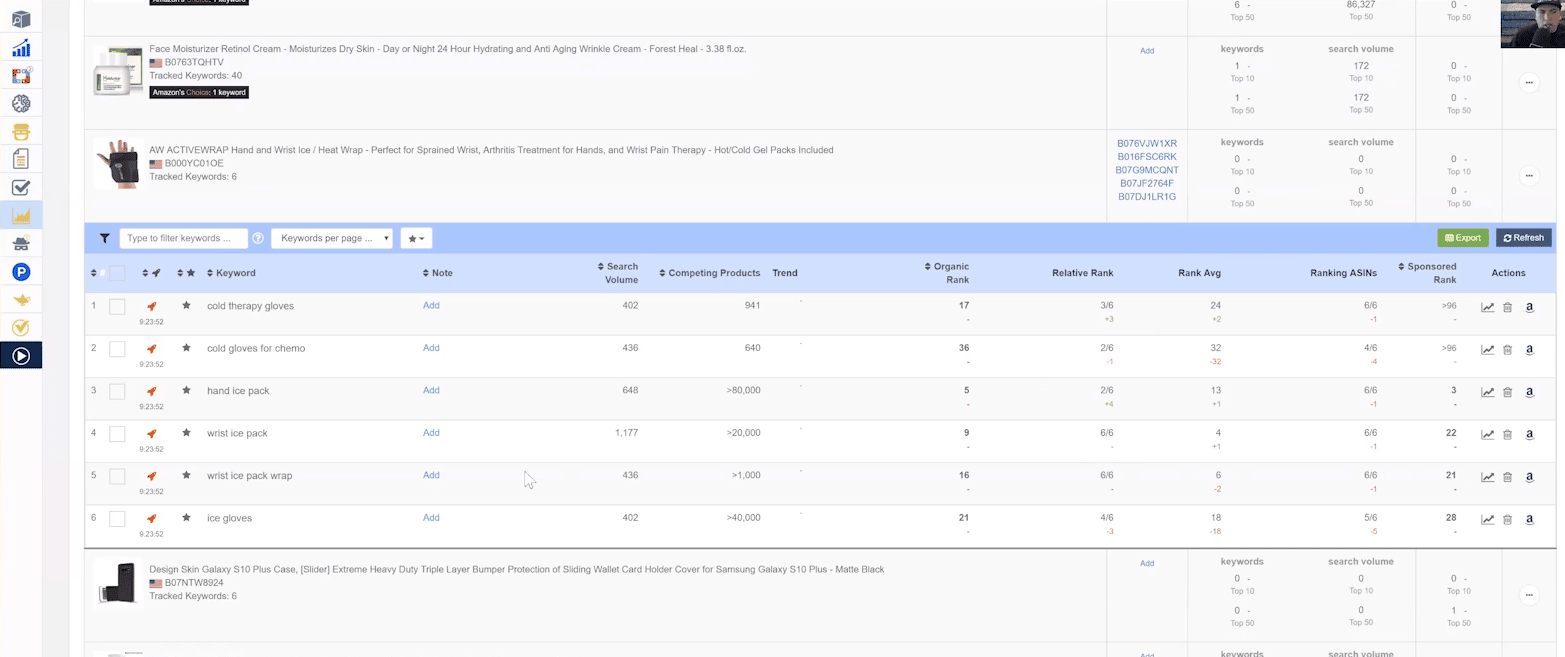The image size is (1565, 657).
Task: Click the filter keywords input field
Action: coord(183,239)
